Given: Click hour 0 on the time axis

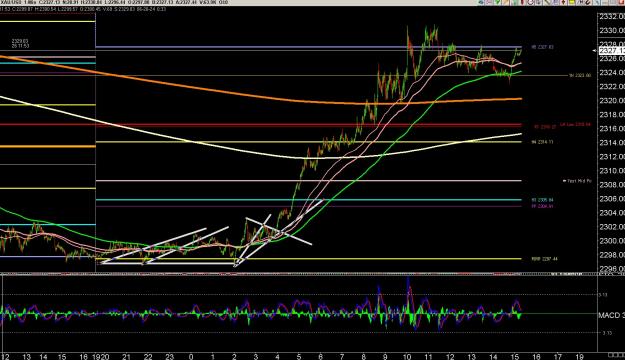Looking at the screenshot, I should tap(191, 356).
